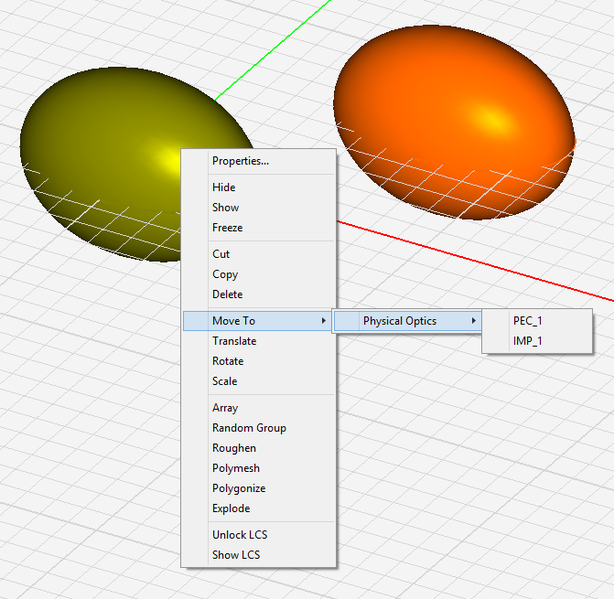The image size is (614, 599).
Task: Click Delete in the context menu
Action: click(227, 294)
